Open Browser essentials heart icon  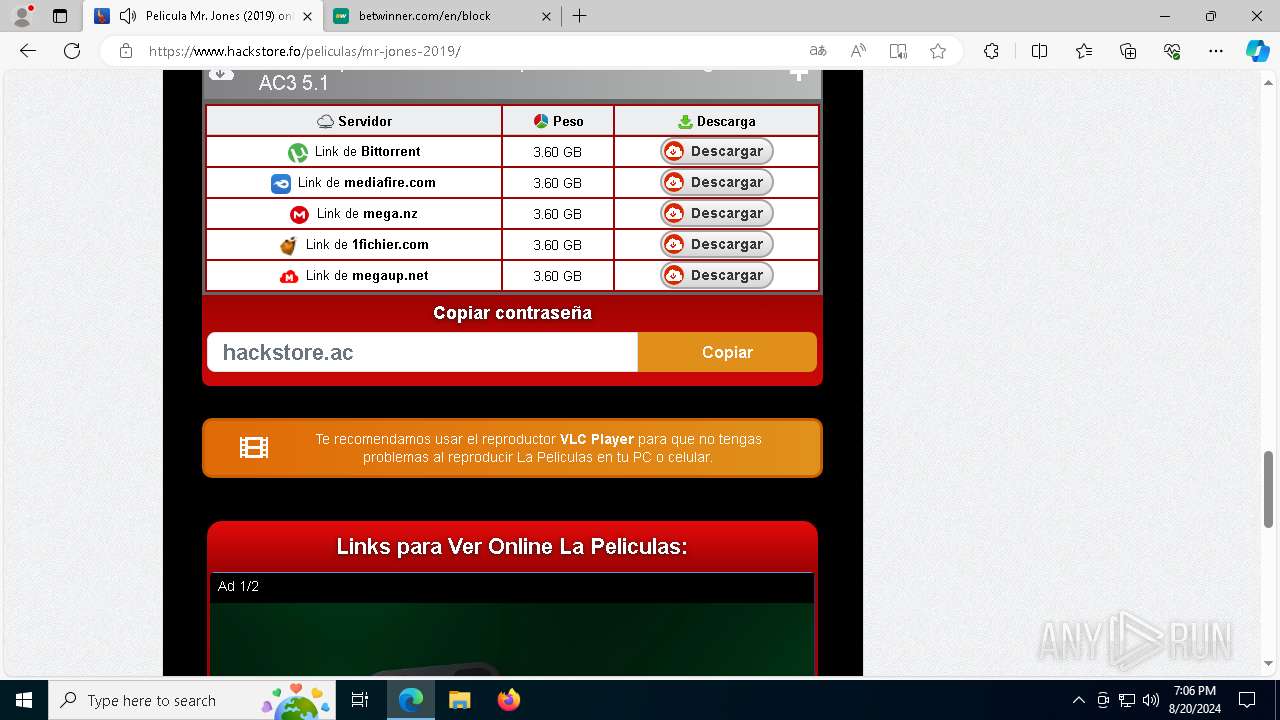[1172, 51]
